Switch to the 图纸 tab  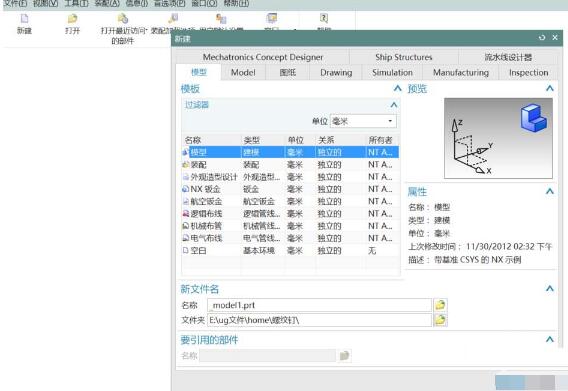pos(288,72)
